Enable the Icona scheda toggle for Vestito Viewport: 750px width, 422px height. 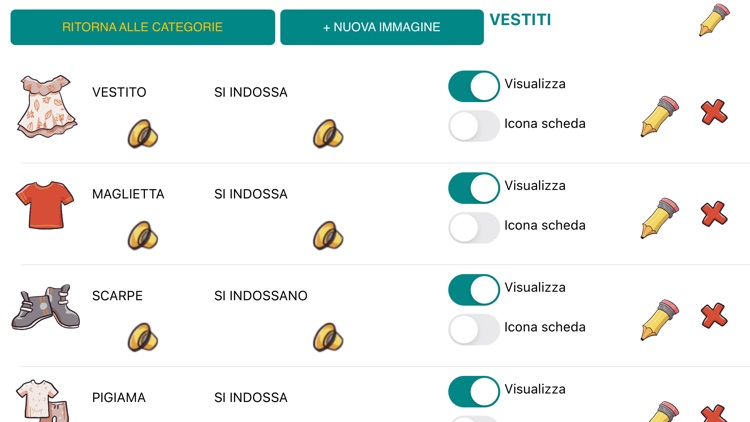474,126
